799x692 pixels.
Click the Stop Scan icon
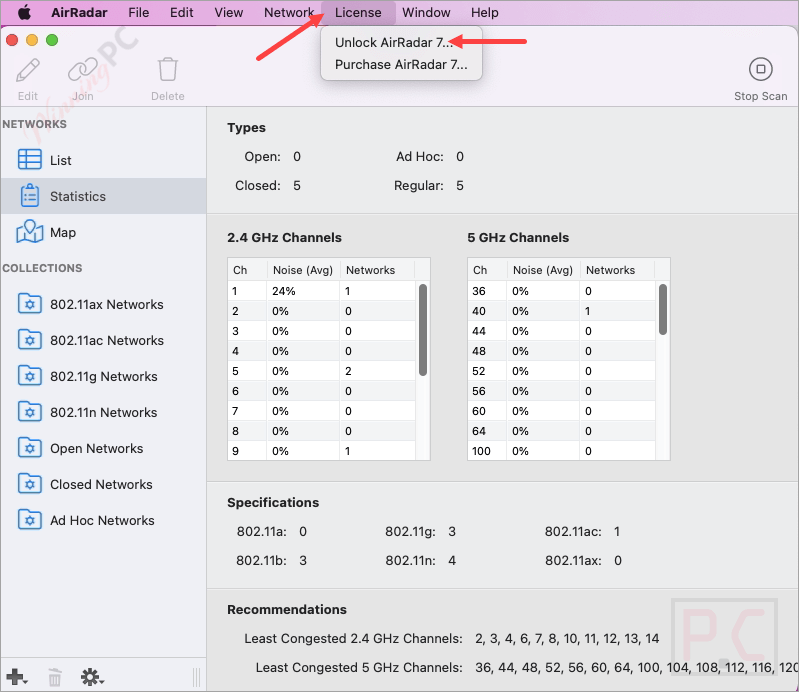tap(760, 69)
